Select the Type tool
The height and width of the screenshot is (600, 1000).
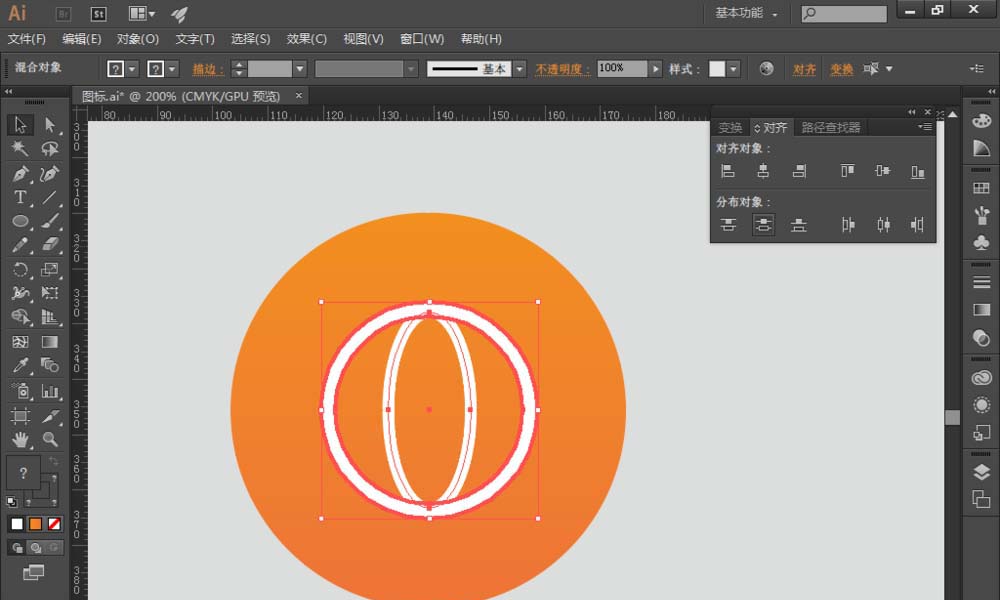coord(20,197)
